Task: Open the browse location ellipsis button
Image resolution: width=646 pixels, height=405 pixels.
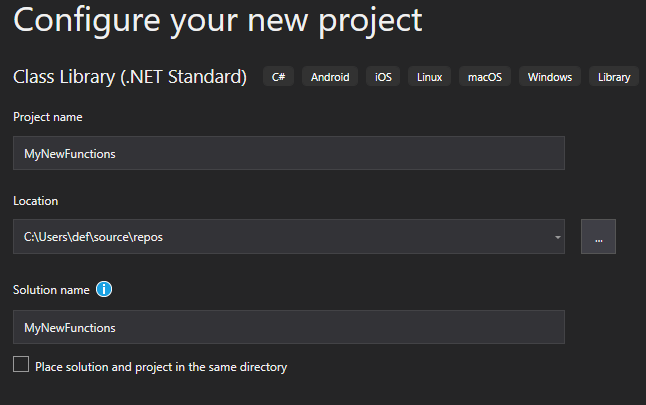Action: click(598, 236)
